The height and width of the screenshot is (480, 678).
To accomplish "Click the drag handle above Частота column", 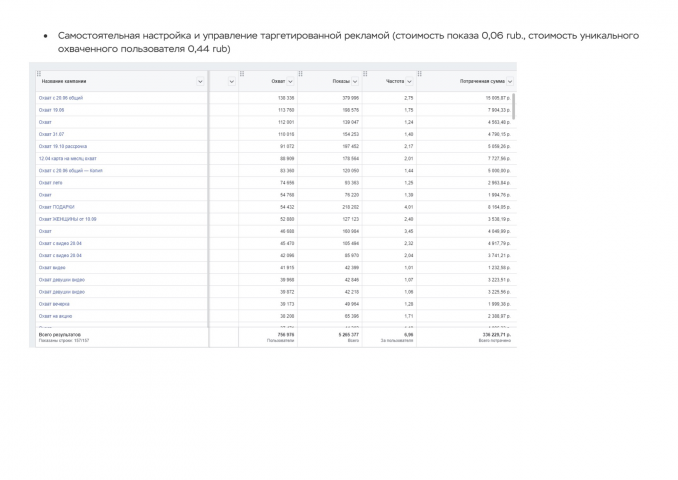I will [x=365, y=74].
